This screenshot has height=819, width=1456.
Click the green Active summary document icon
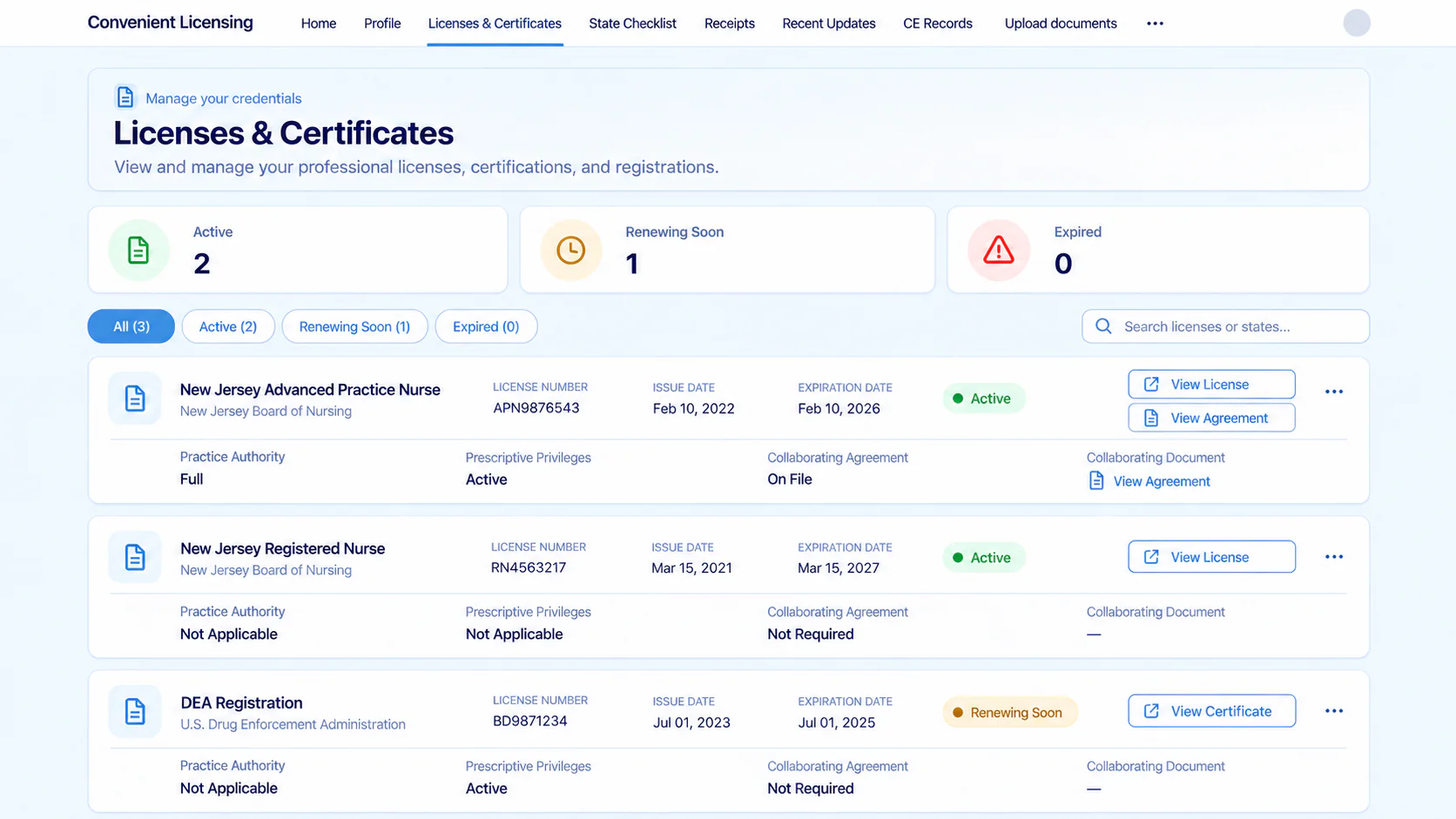[138, 251]
